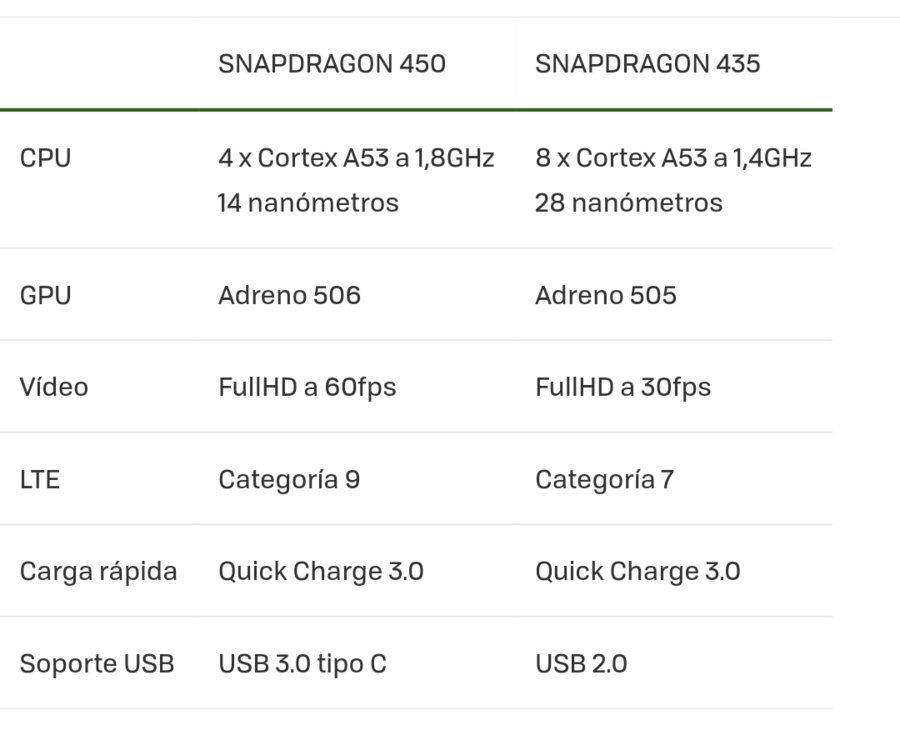Select the CPU row label
The width and height of the screenshot is (900, 730).
coord(45,158)
